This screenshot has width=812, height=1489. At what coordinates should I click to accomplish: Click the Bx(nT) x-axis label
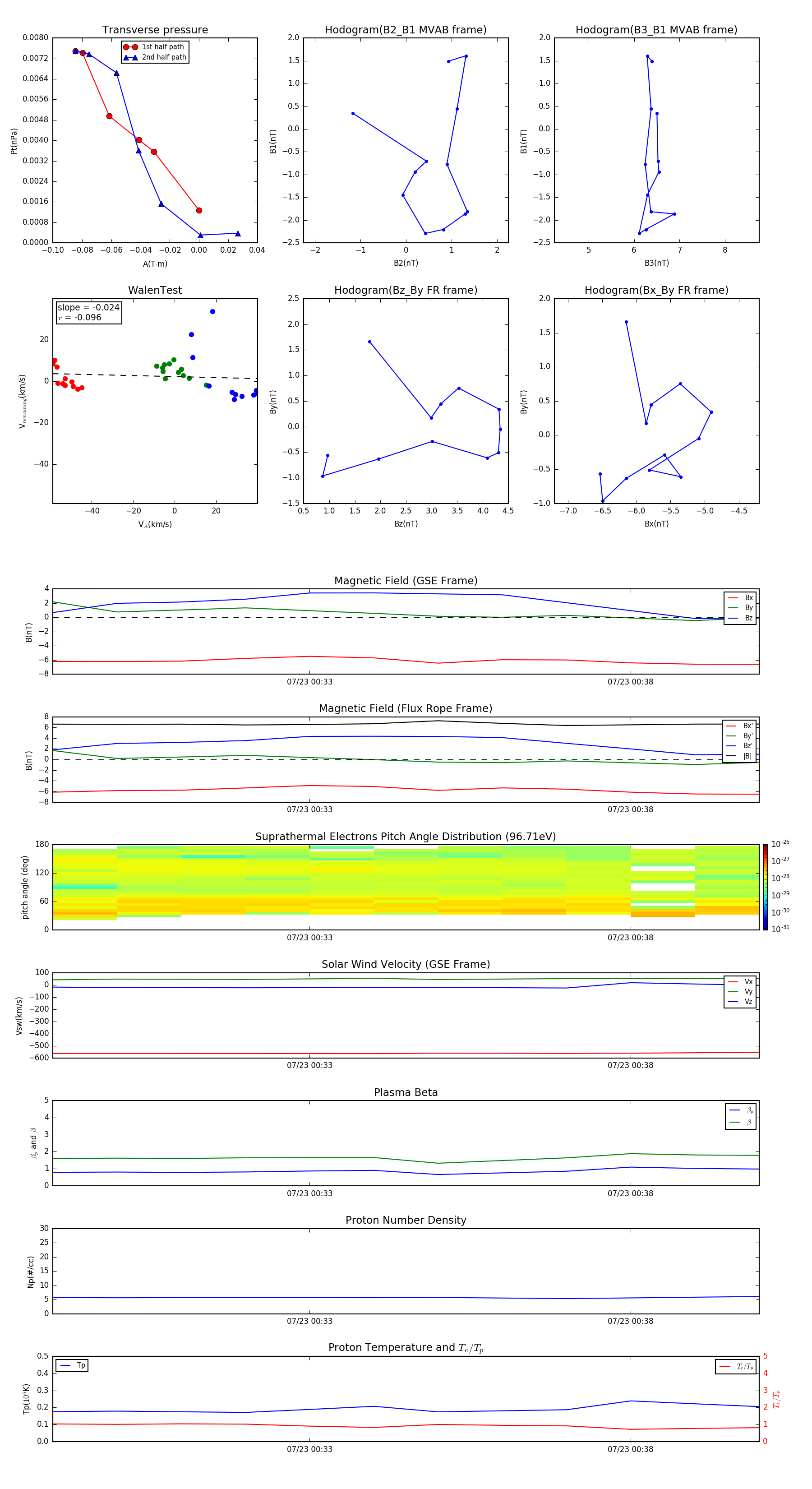(x=656, y=524)
